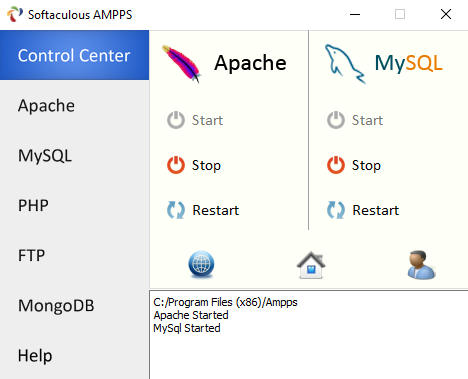Go to the FTP sidebar section

(x=74, y=255)
